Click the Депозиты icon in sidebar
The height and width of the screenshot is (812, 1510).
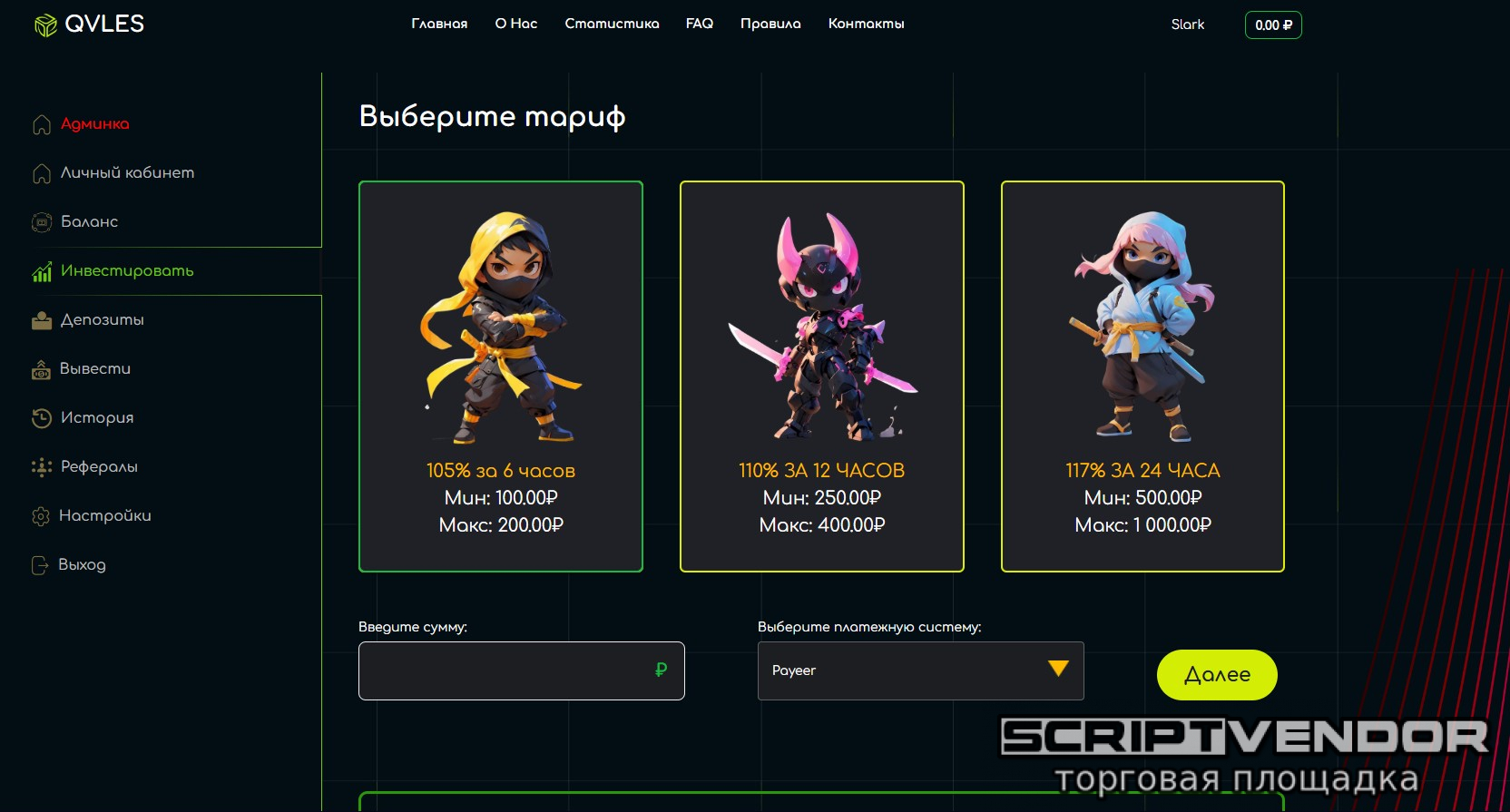pyautogui.click(x=42, y=320)
